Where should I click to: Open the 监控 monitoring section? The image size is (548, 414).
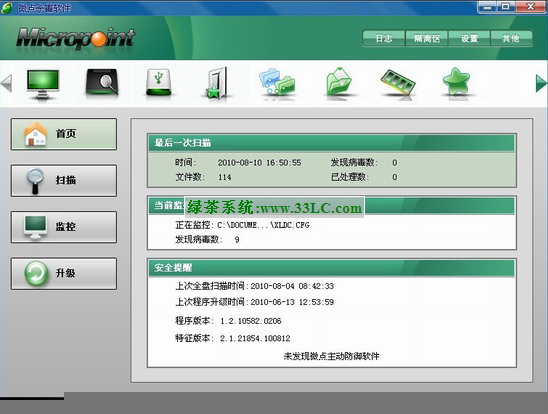(64, 227)
